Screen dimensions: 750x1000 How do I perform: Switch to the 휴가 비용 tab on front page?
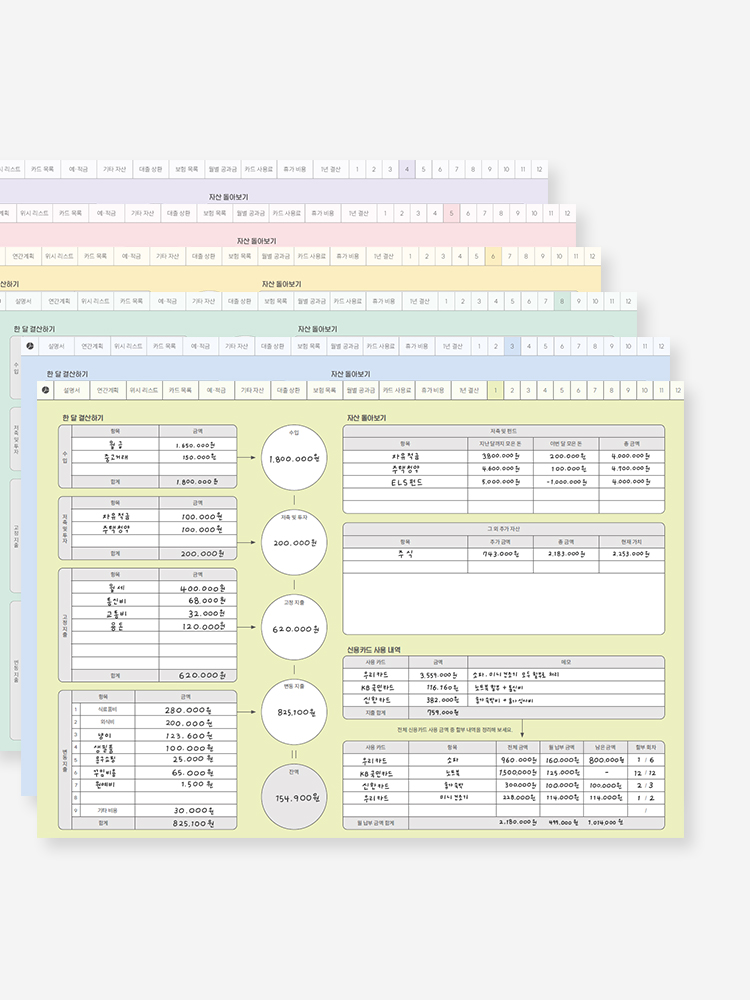[x=433, y=390]
